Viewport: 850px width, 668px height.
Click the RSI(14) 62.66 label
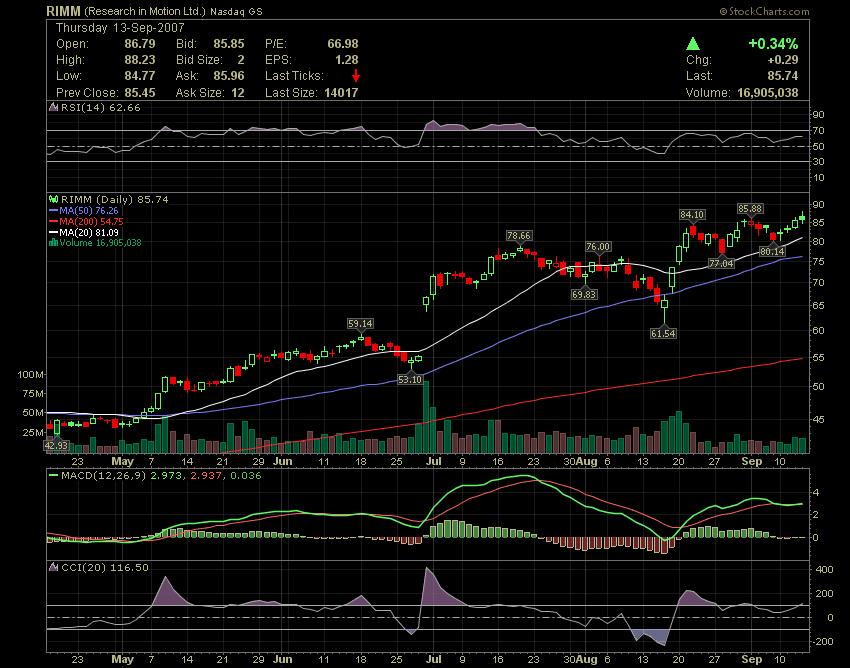[x=100, y=107]
